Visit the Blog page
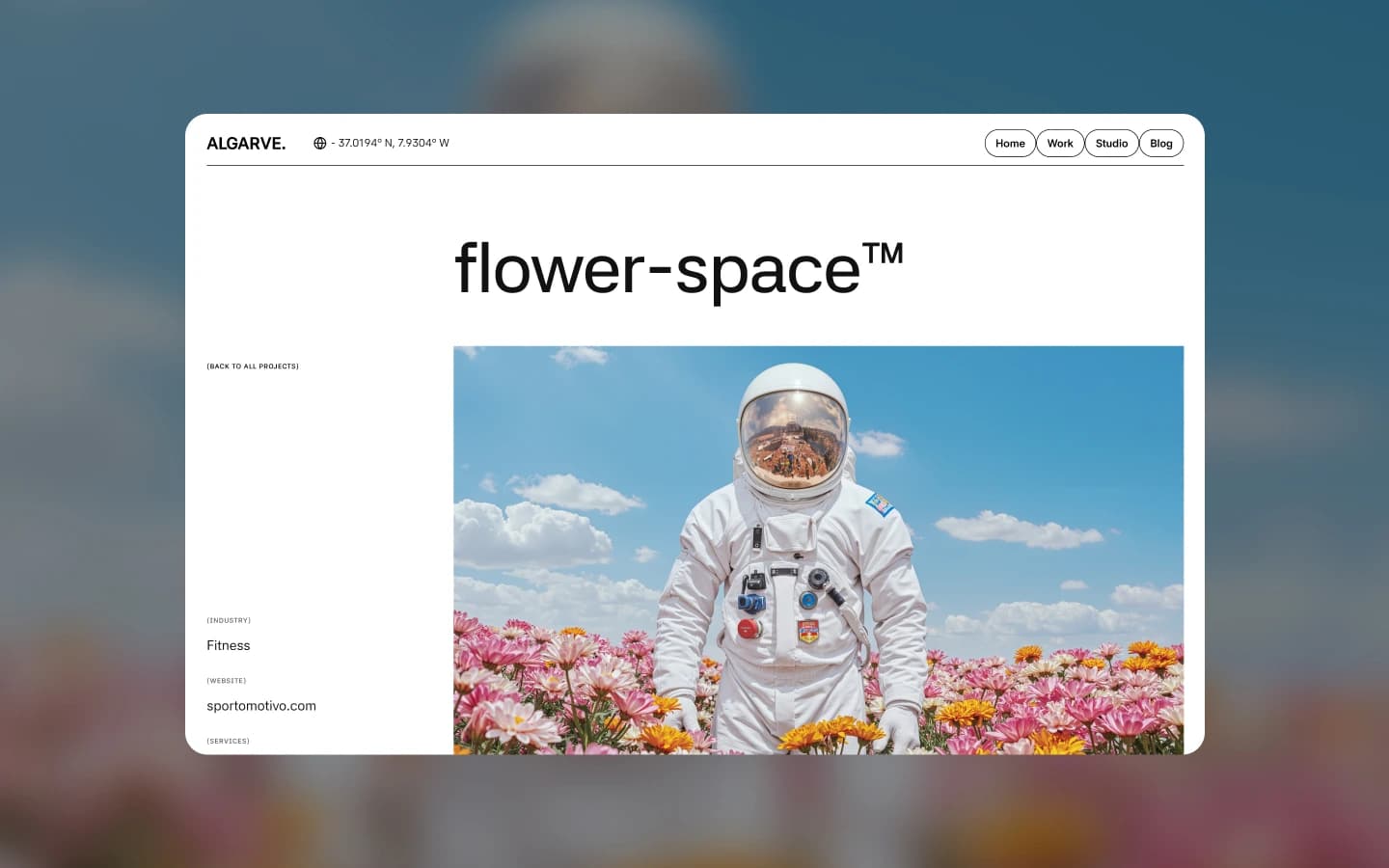Viewport: 1389px width, 868px height. point(1161,144)
